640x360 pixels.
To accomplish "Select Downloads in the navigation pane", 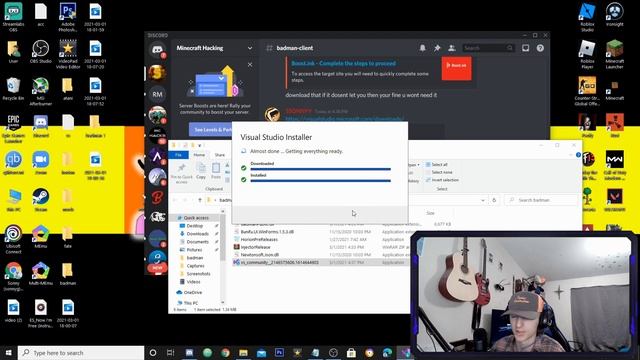I will 198,234.
